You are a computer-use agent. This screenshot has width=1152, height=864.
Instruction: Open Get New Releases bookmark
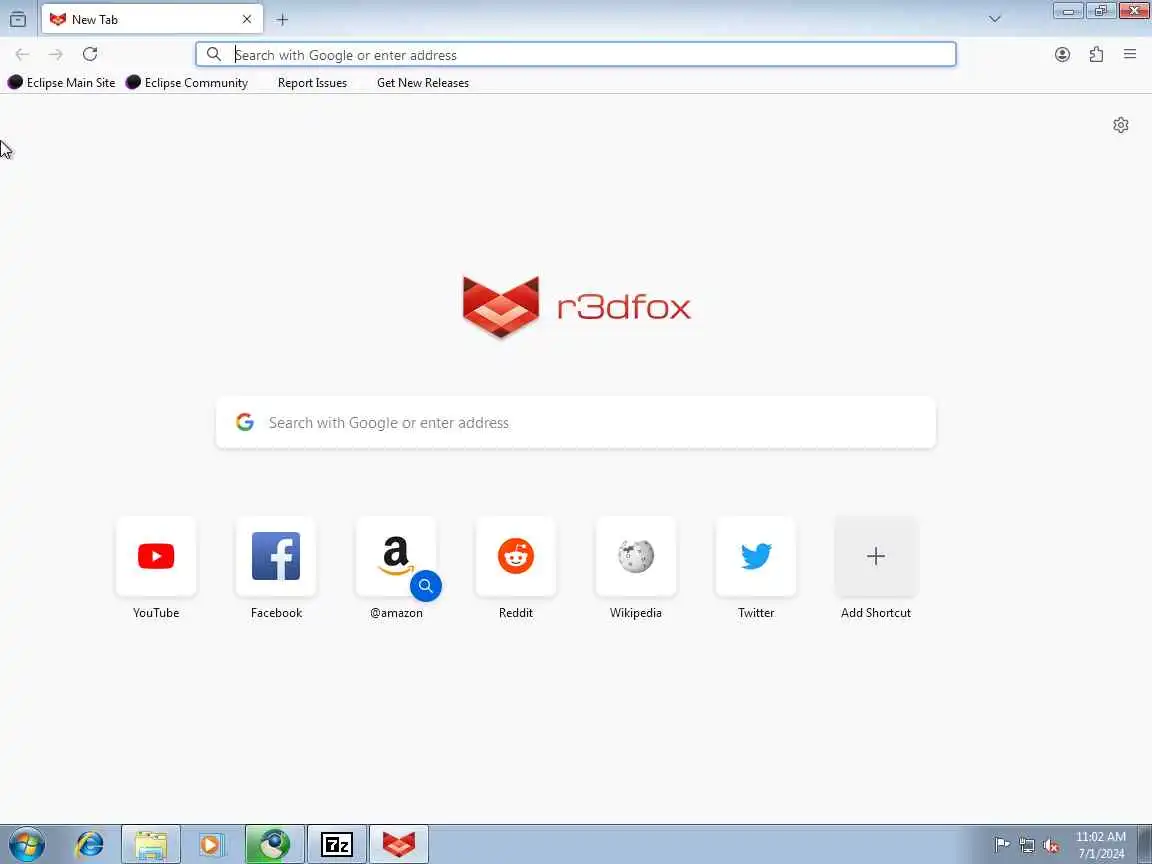click(x=422, y=82)
